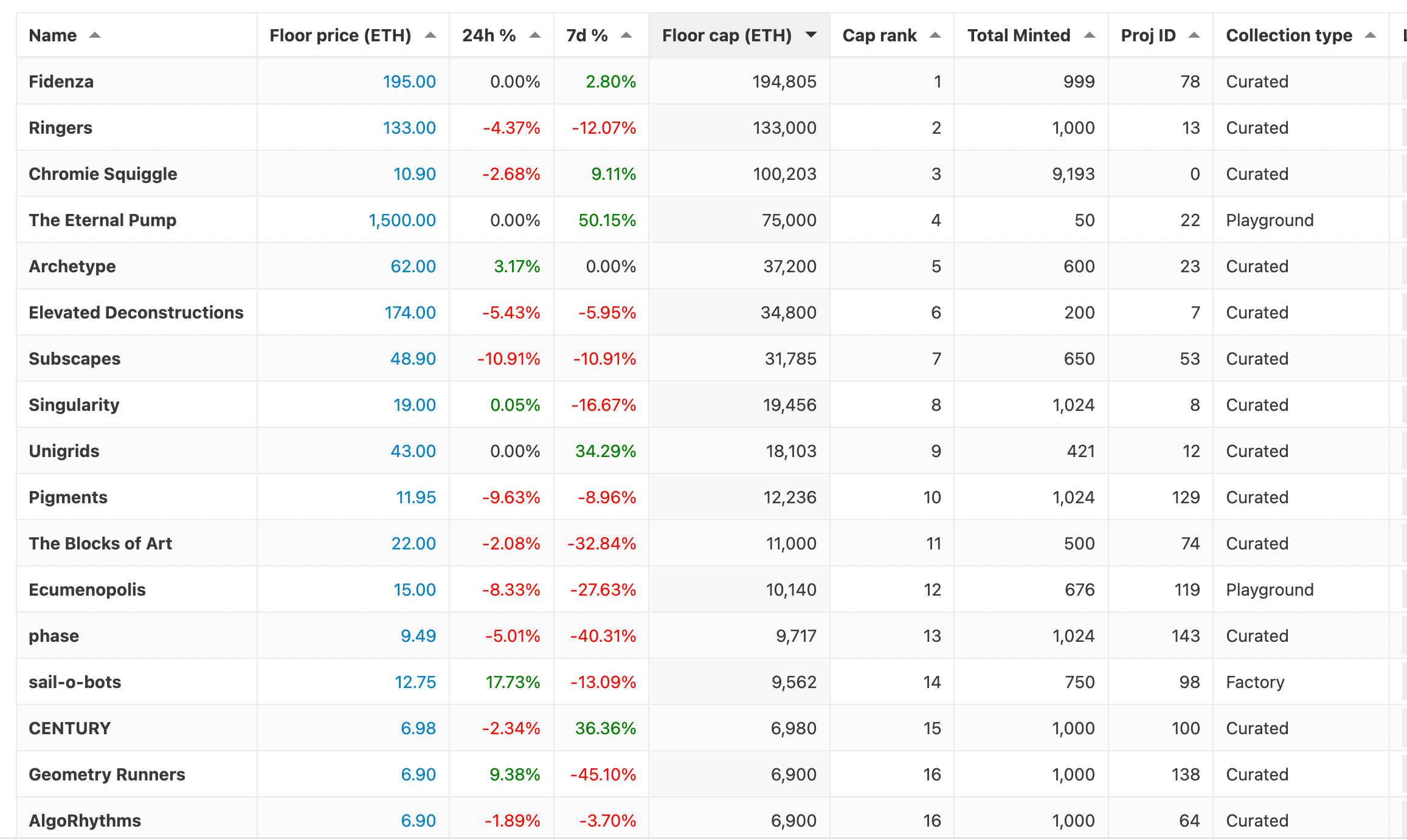The height and width of the screenshot is (840, 1407).
Task: Click the Name column header text
Action: tap(52, 35)
